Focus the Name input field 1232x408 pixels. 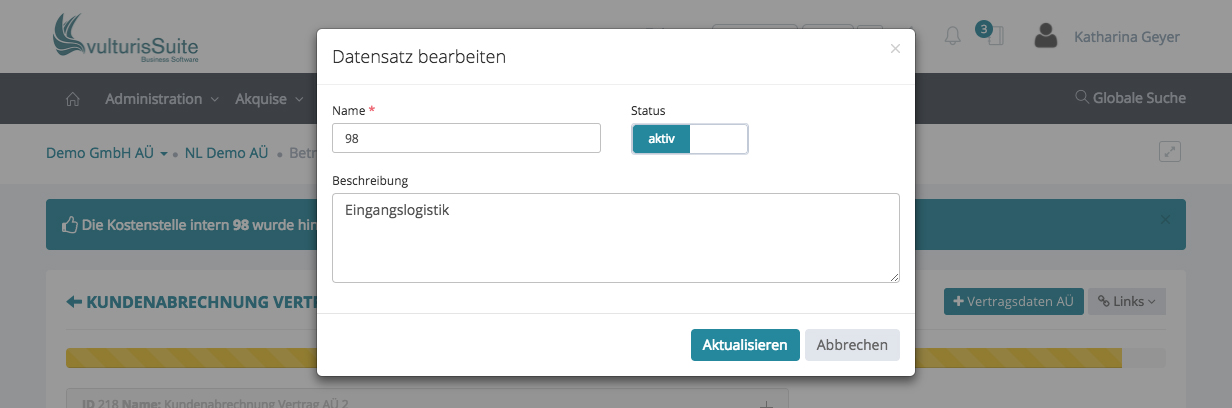(466, 139)
